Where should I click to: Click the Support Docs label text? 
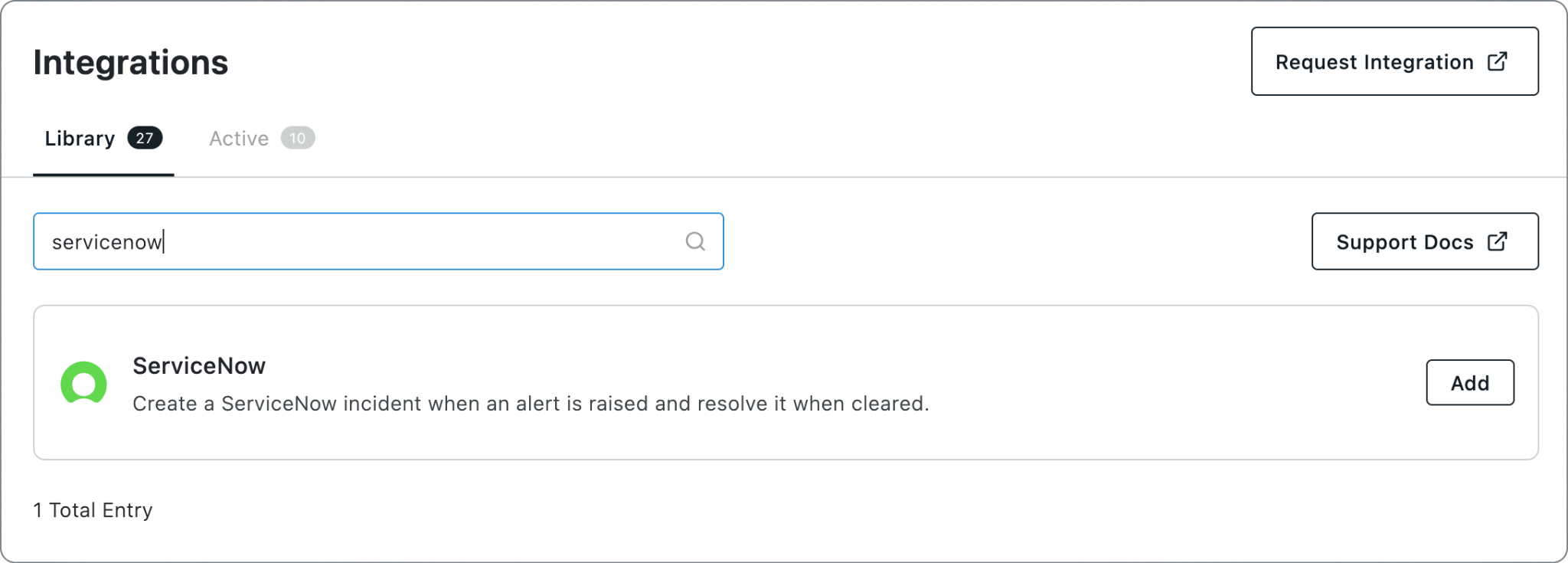[x=1405, y=242]
